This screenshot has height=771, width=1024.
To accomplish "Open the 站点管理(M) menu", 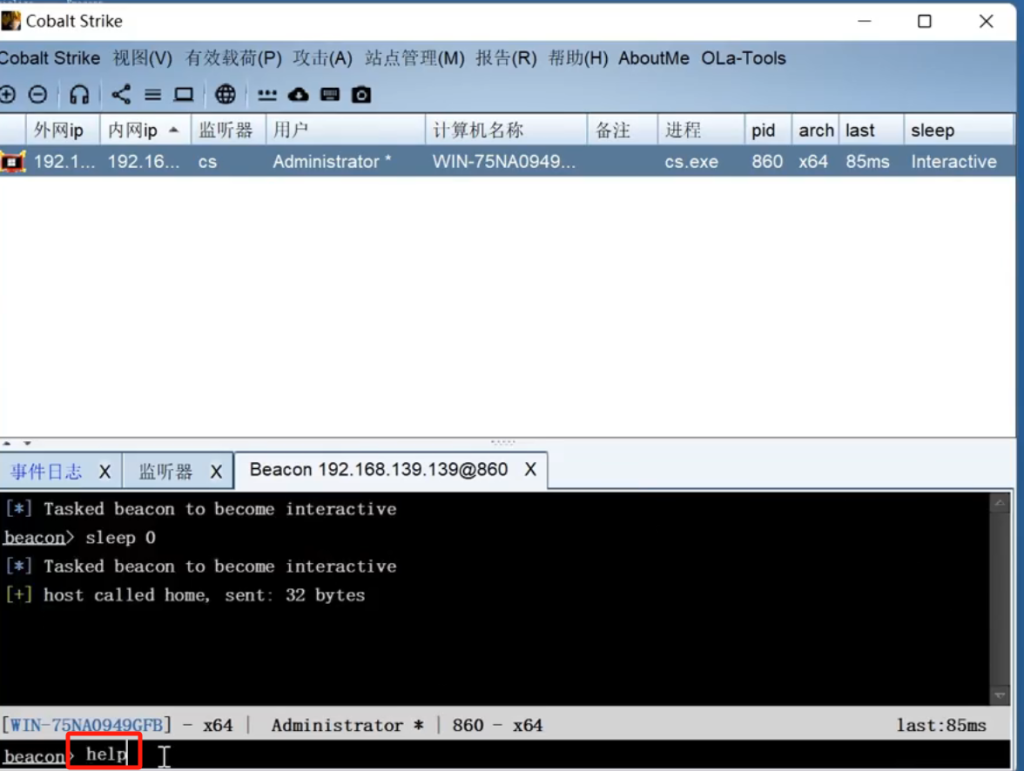I will [415, 58].
